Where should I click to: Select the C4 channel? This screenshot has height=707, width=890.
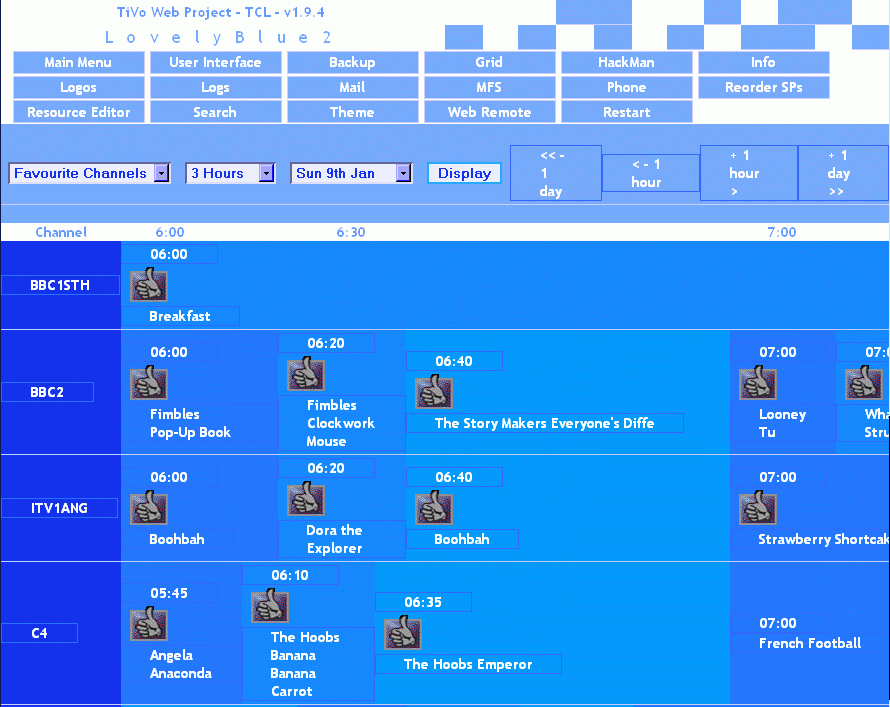(39, 633)
